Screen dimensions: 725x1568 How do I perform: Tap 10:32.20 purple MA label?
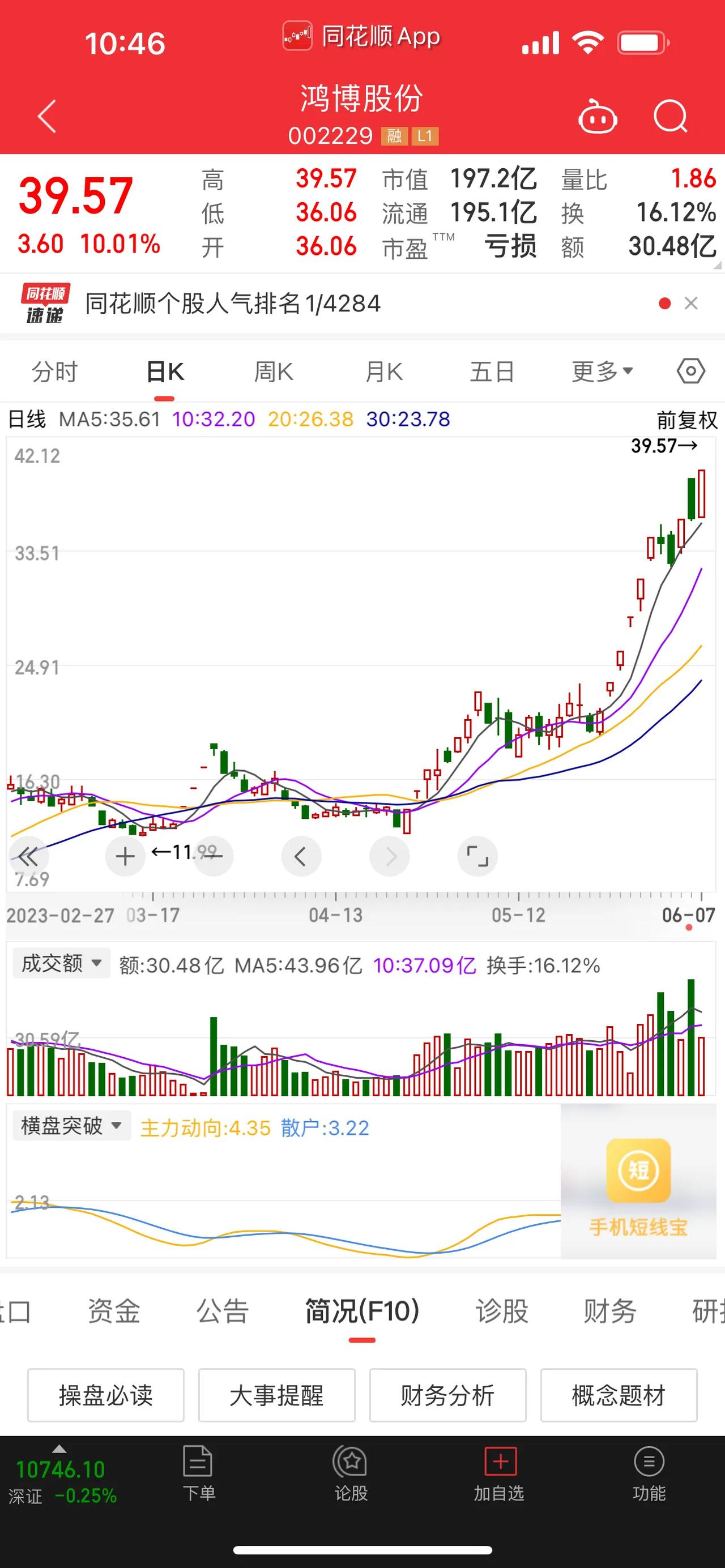point(214,420)
